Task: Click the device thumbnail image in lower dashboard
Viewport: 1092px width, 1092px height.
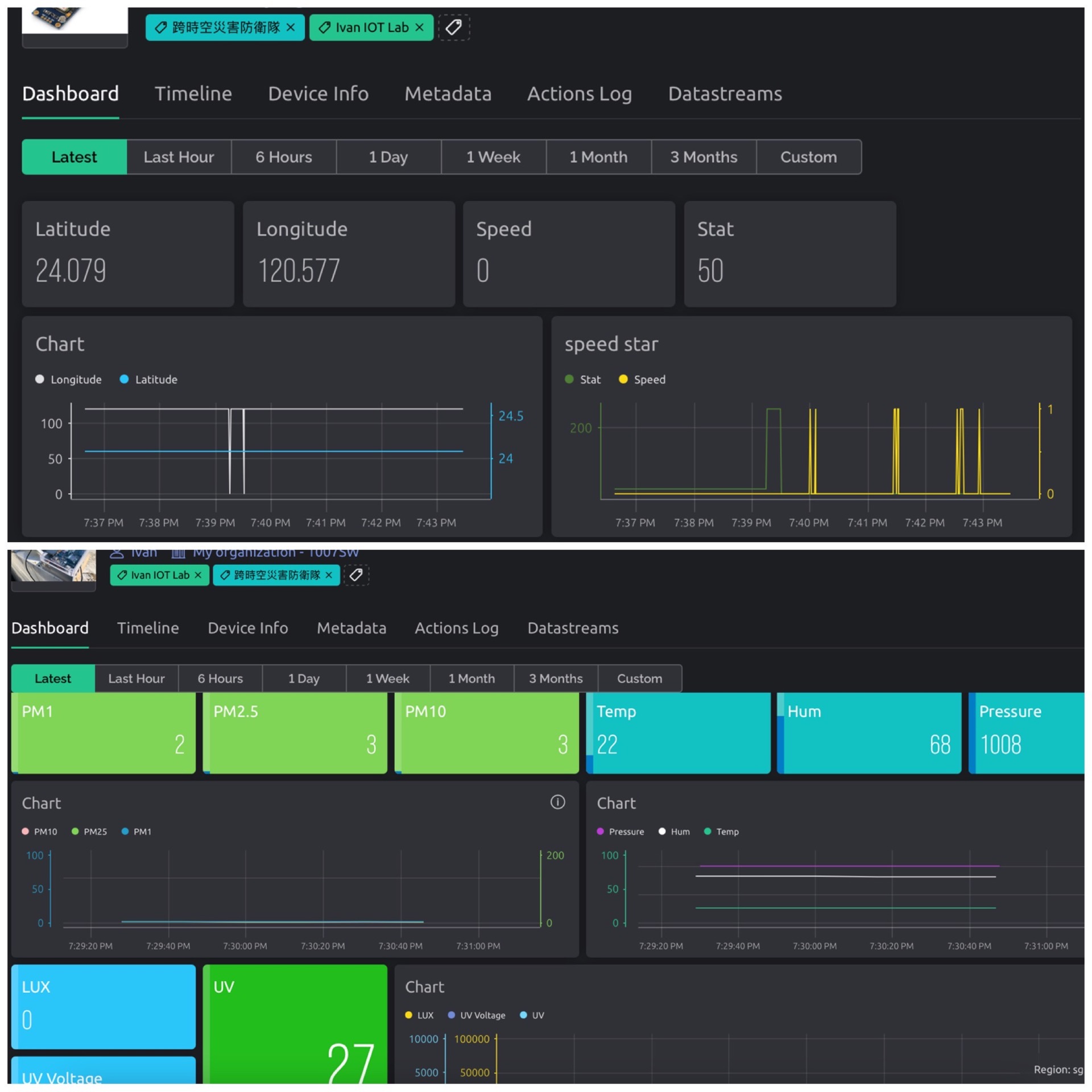Action: pyautogui.click(x=53, y=566)
